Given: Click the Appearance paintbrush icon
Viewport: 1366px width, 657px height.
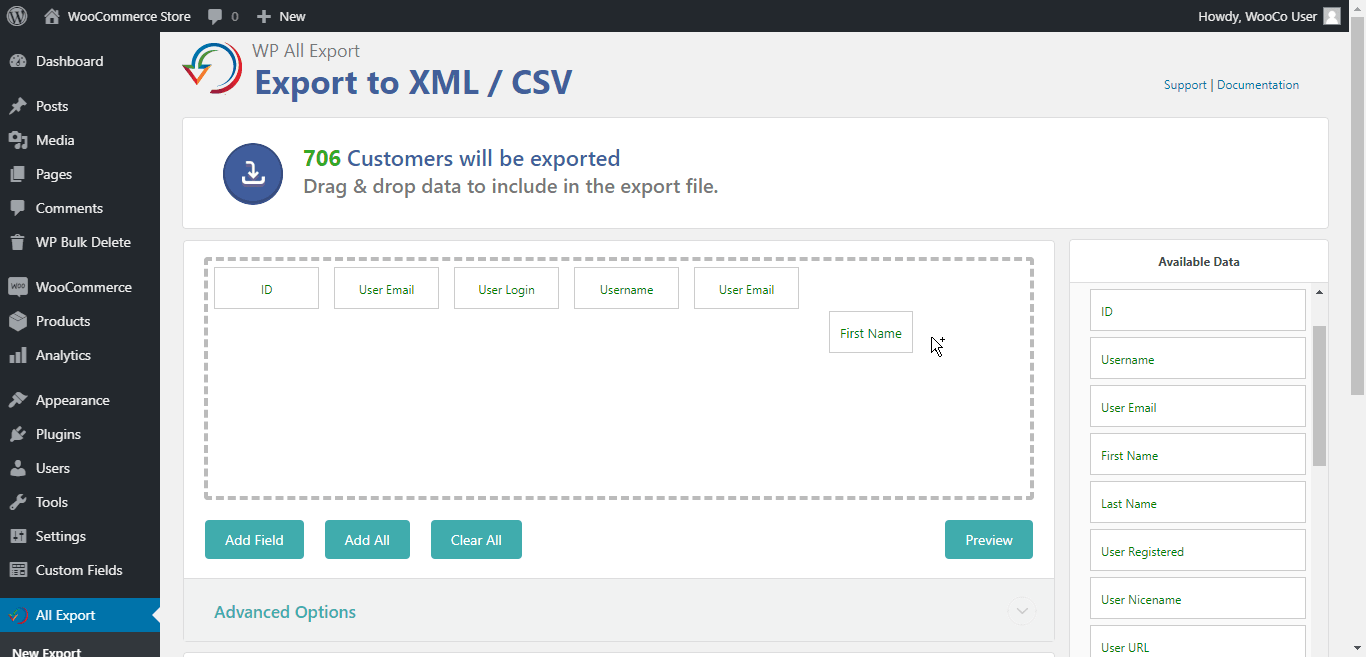Looking at the screenshot, I should tap(18, 400).
